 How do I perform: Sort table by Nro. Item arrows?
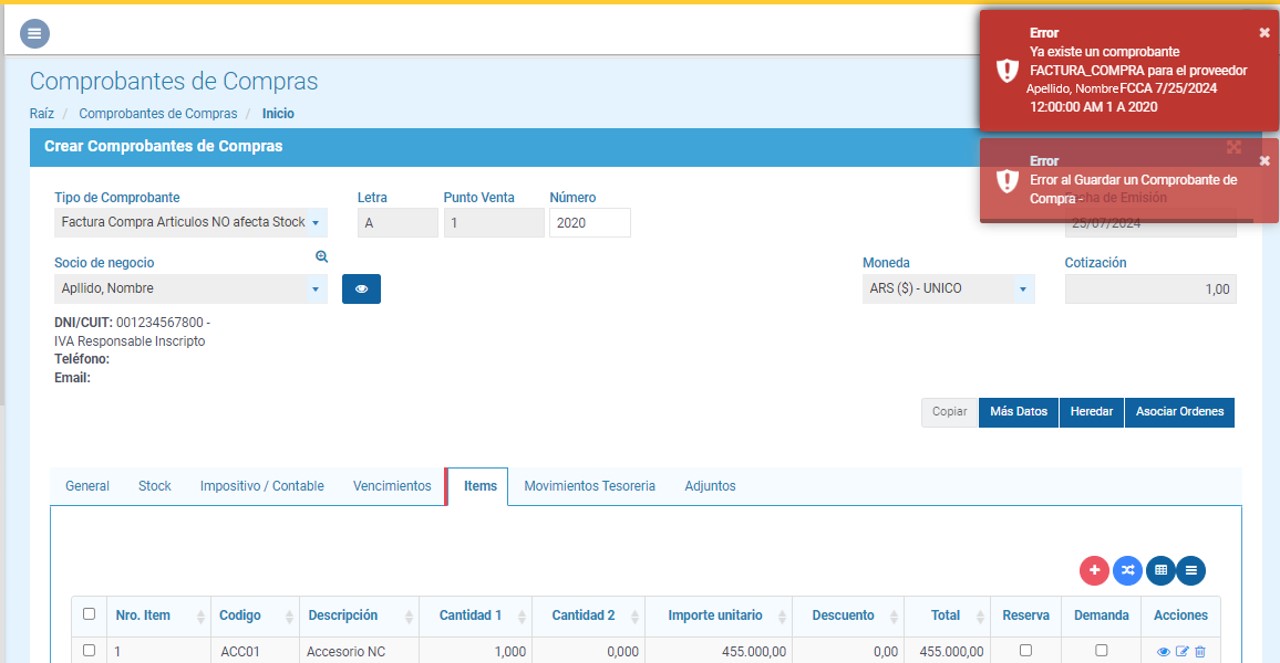[200, 616]
